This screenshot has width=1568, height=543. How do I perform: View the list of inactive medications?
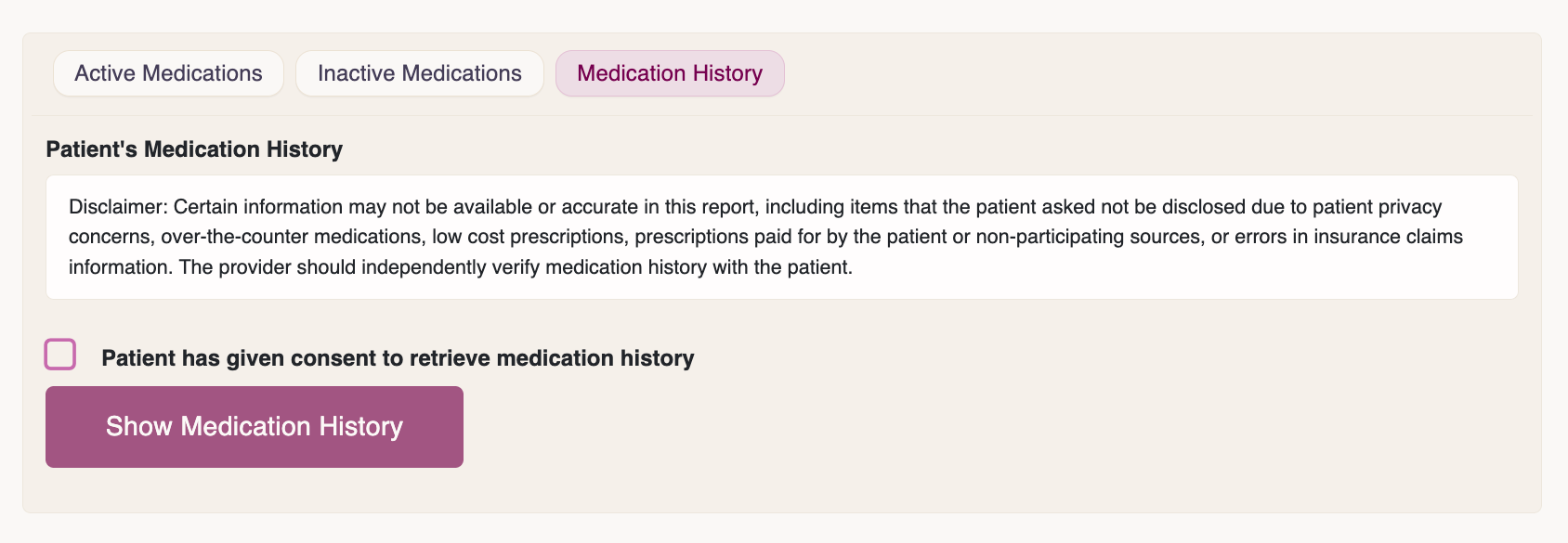pos(419,73)
